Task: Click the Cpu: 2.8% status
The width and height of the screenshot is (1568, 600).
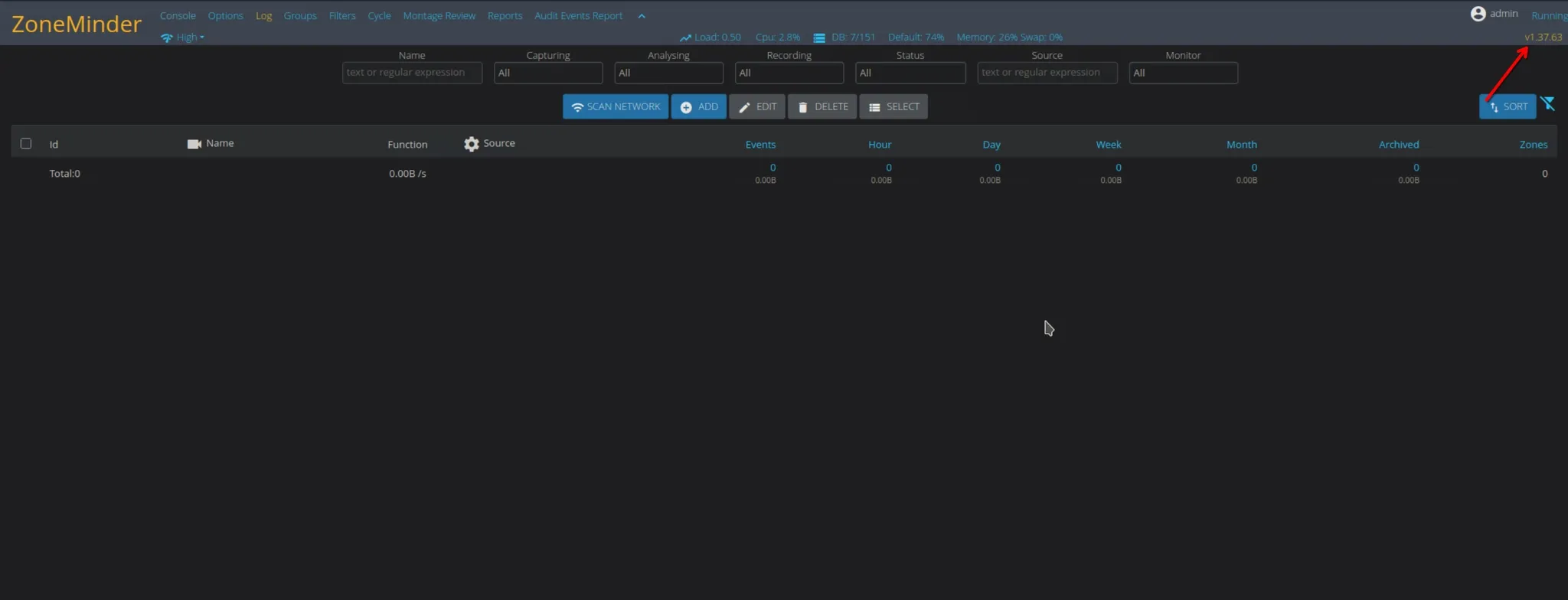Action: coord(777,37)
